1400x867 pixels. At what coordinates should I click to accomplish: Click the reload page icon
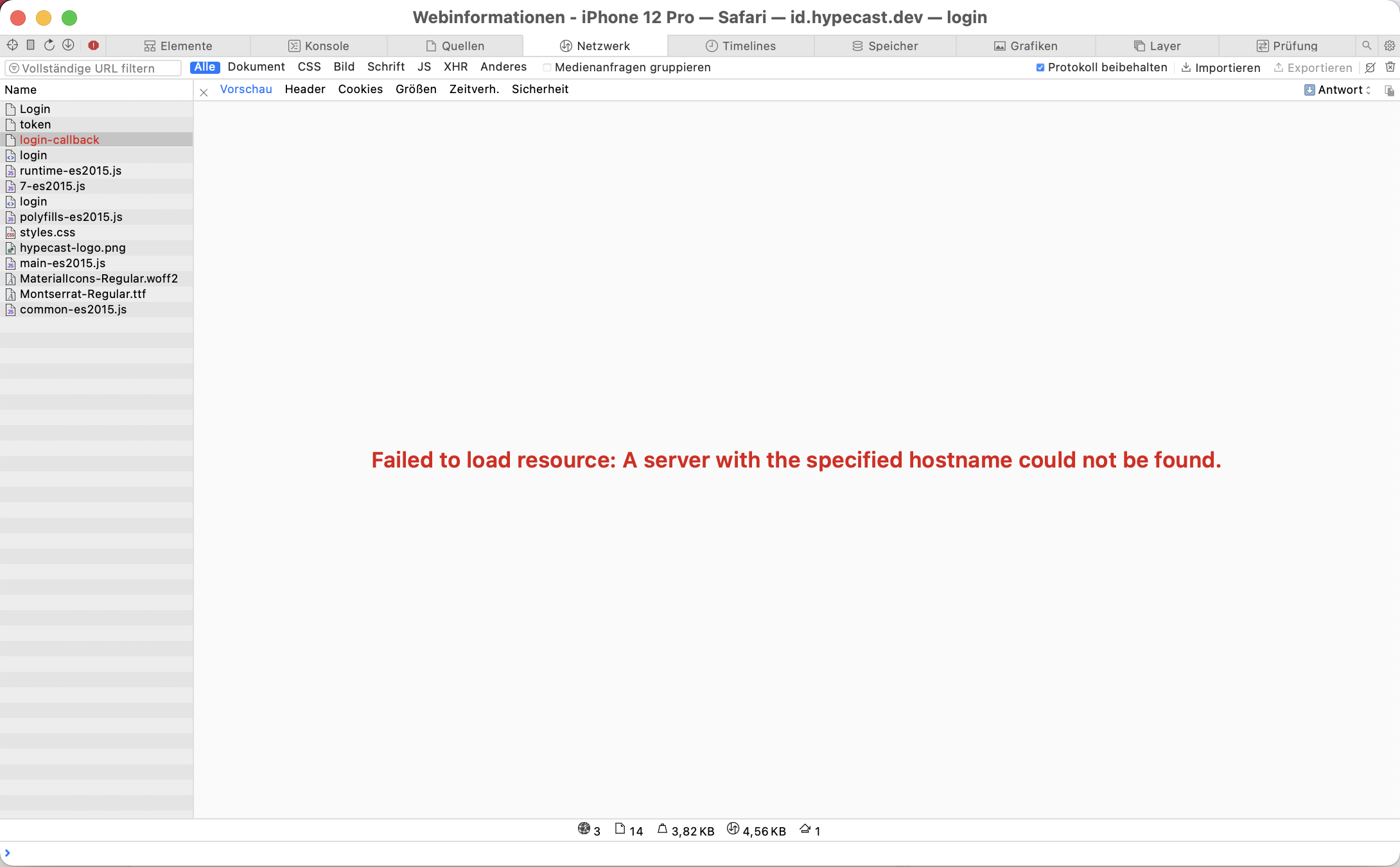pyautogui.click(x=49, y=45)
